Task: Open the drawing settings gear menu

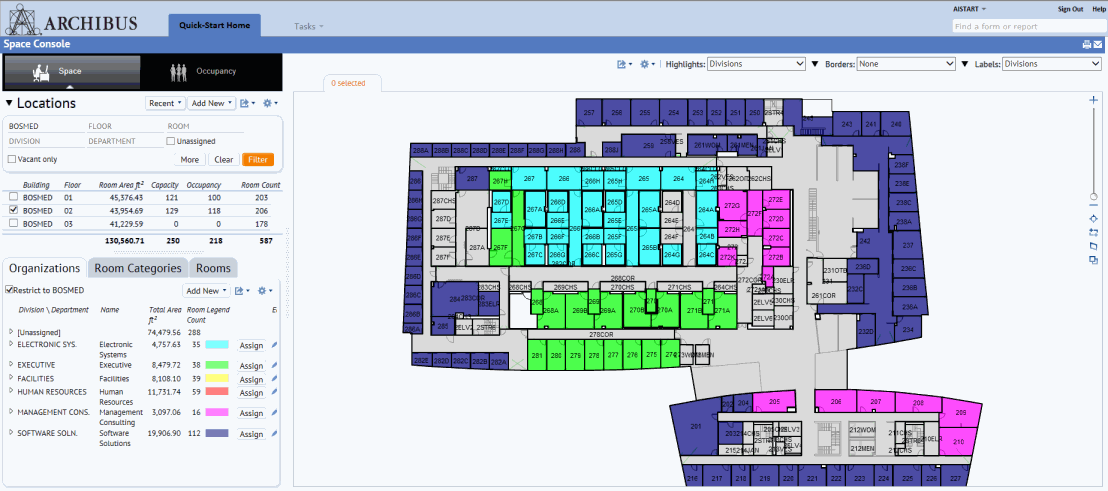Action: tap(647, 64)
